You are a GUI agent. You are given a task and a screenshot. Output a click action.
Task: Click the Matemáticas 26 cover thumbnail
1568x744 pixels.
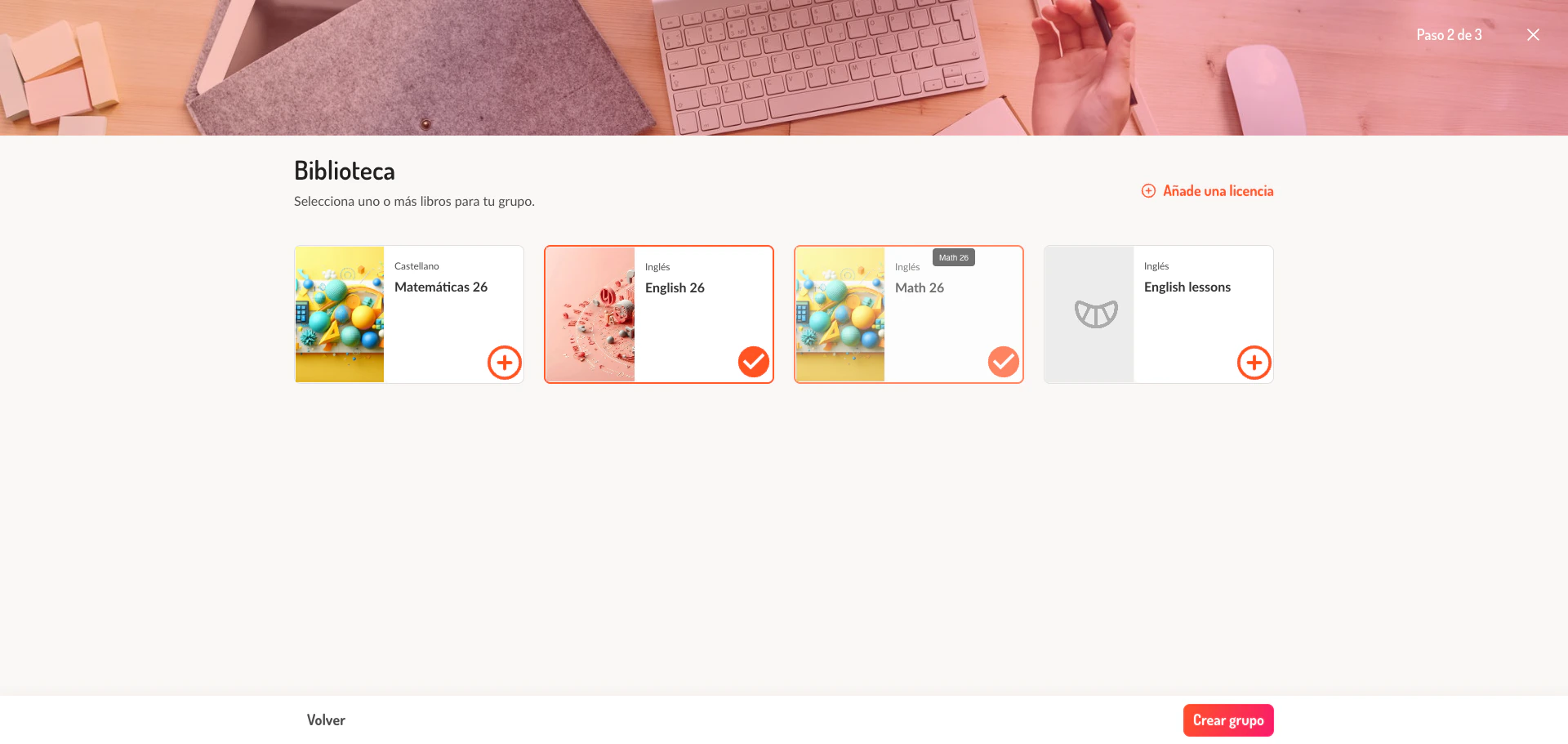pyautogui.click(x=340, y=314)
